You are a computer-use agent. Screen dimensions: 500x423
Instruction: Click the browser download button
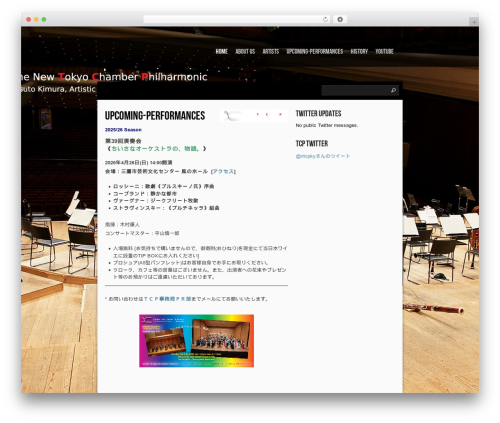pyautogui.click(x=340, y=19)
